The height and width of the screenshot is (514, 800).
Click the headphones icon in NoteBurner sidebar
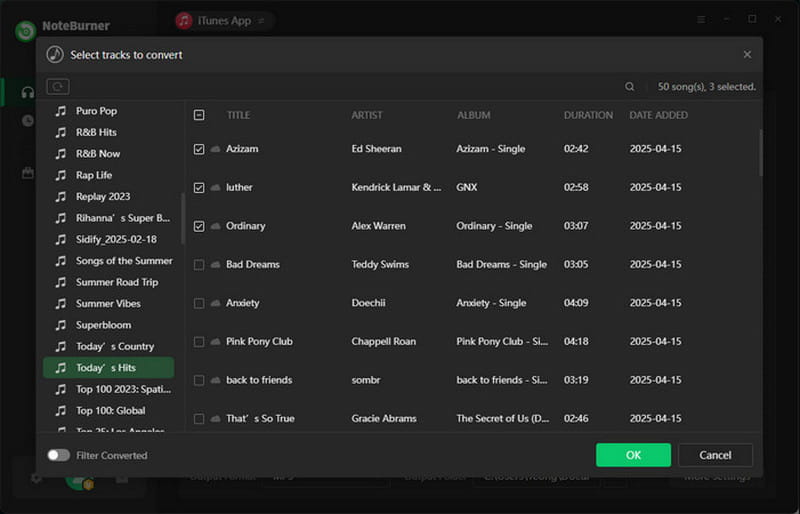[x=28, y=92]
